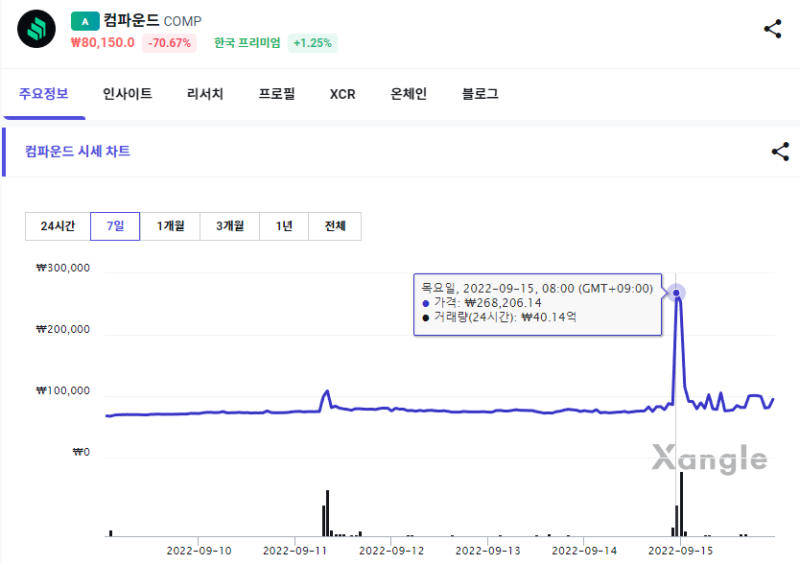Click the 2022-09-11 date axis label
The image size is (800, 565).
pos(295,551)
